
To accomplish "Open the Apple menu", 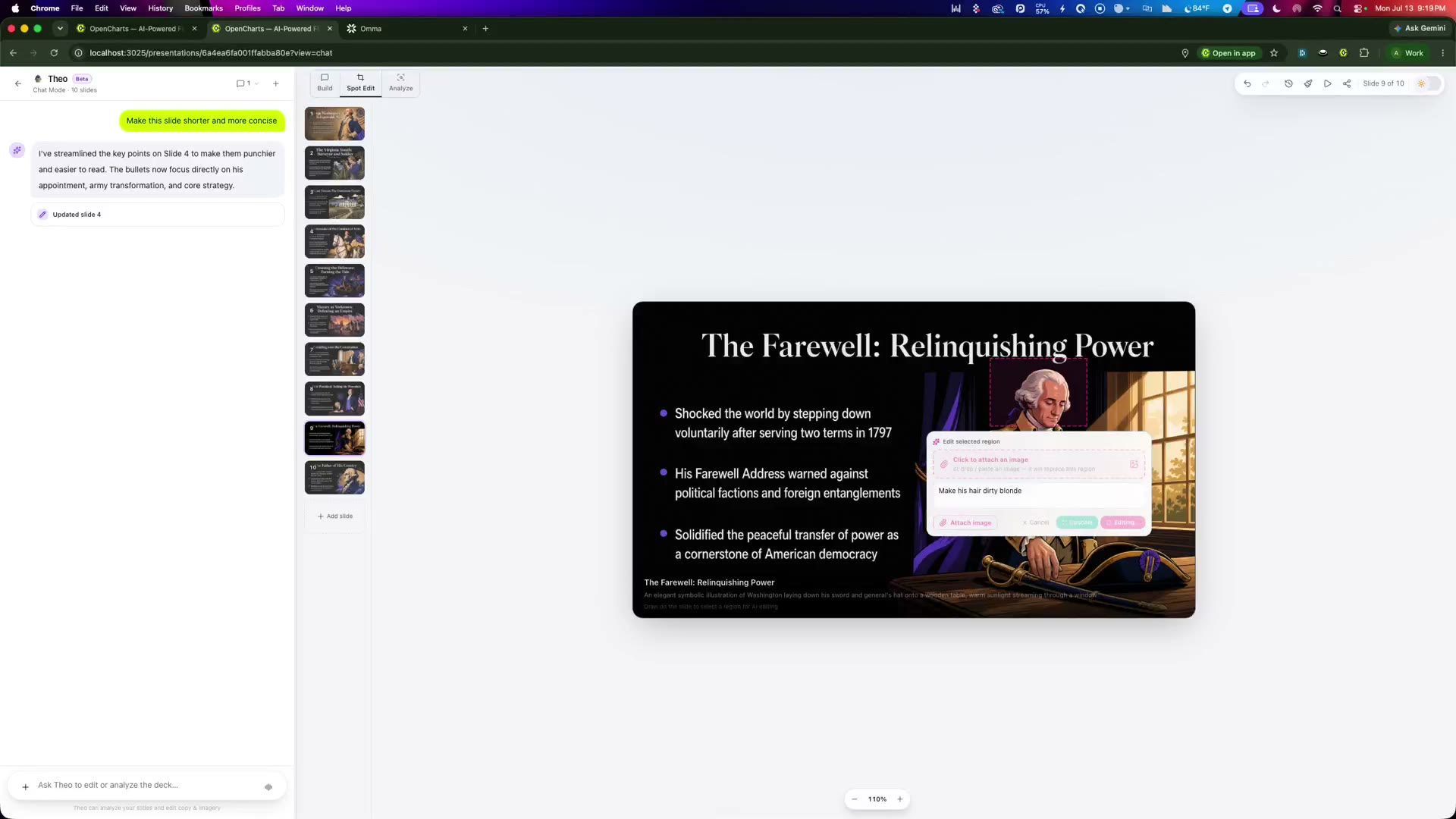I will pyautogui.click(x=15, y=8).
